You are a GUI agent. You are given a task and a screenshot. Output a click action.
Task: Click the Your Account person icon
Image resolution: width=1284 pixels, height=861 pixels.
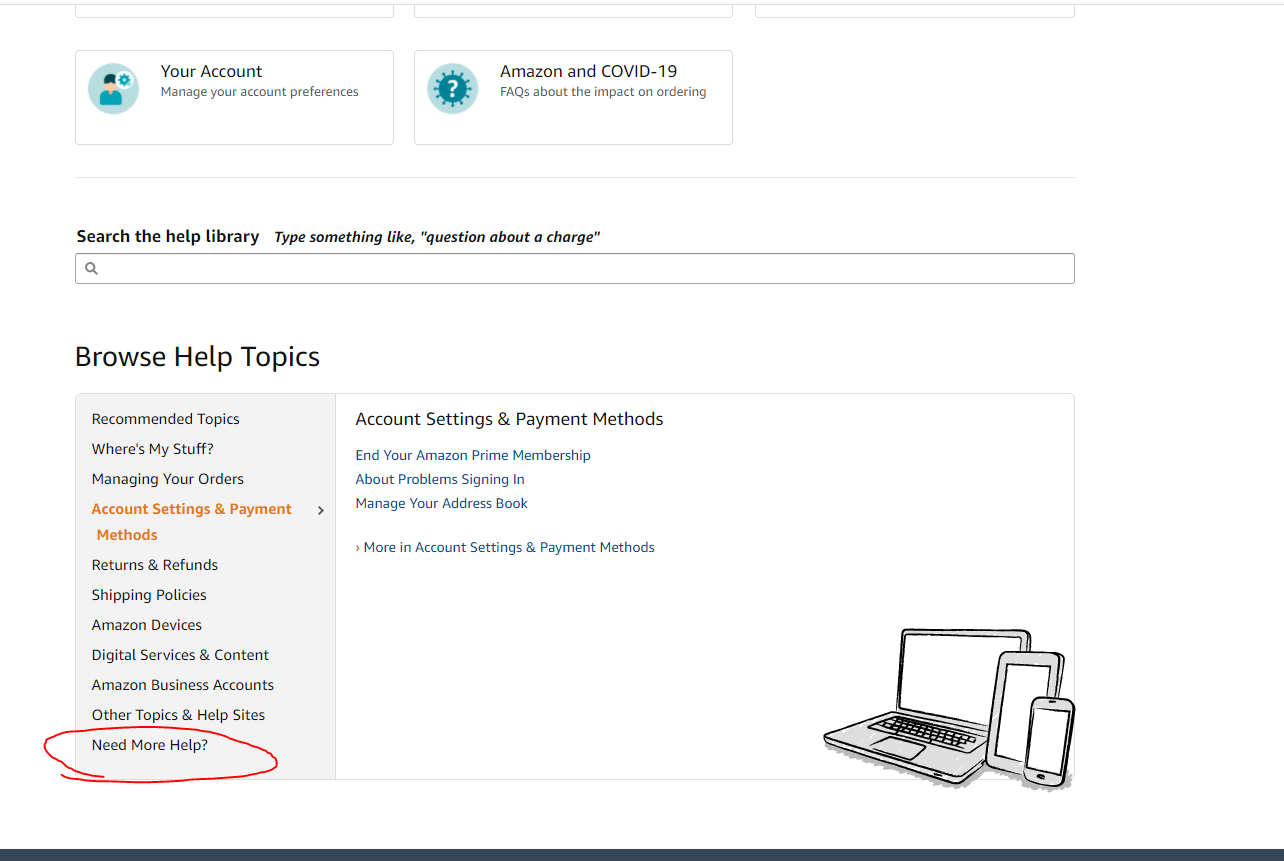113,88
